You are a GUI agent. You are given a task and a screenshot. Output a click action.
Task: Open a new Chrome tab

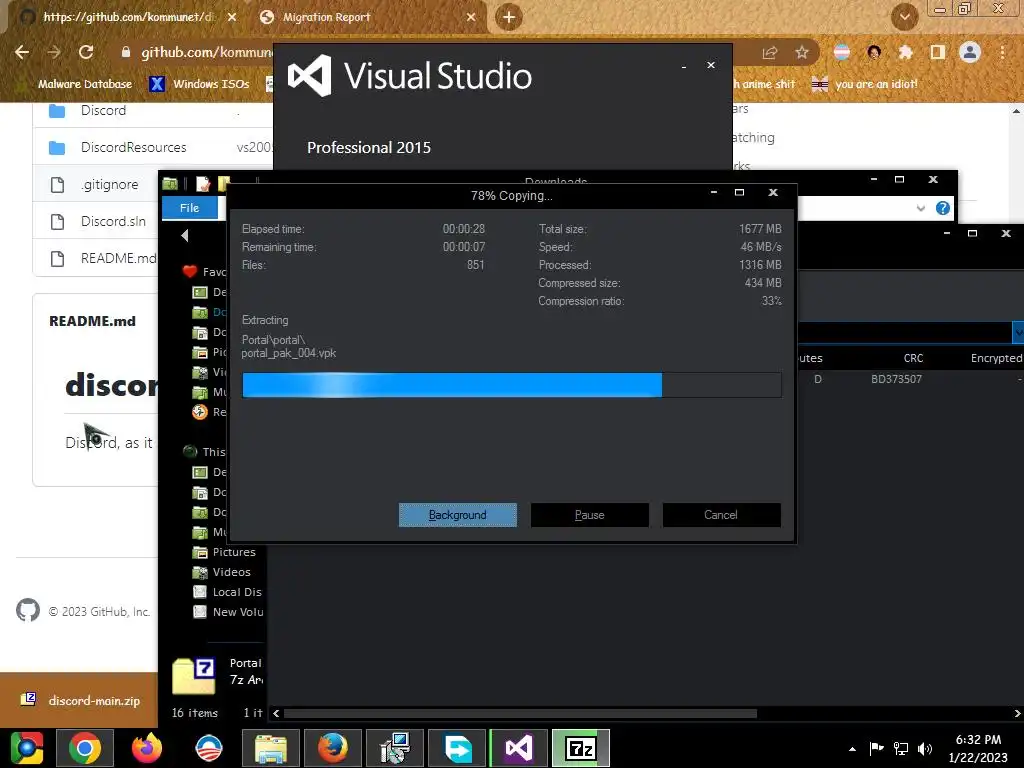point(509,17)
